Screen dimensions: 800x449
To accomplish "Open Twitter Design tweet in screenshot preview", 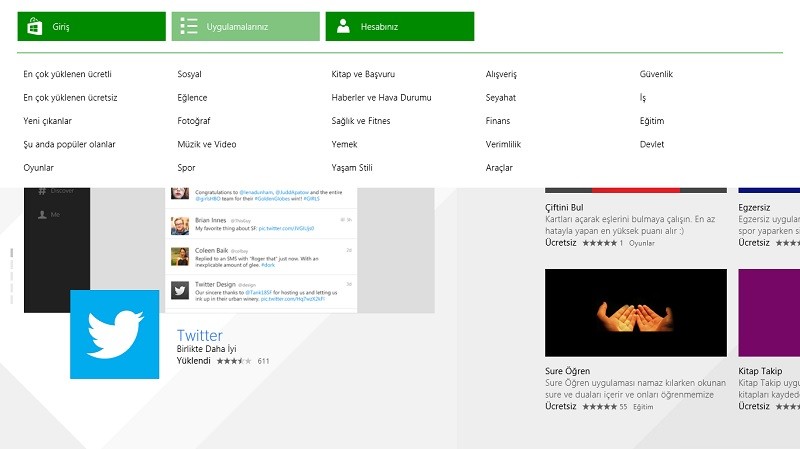I will (261, 291).
